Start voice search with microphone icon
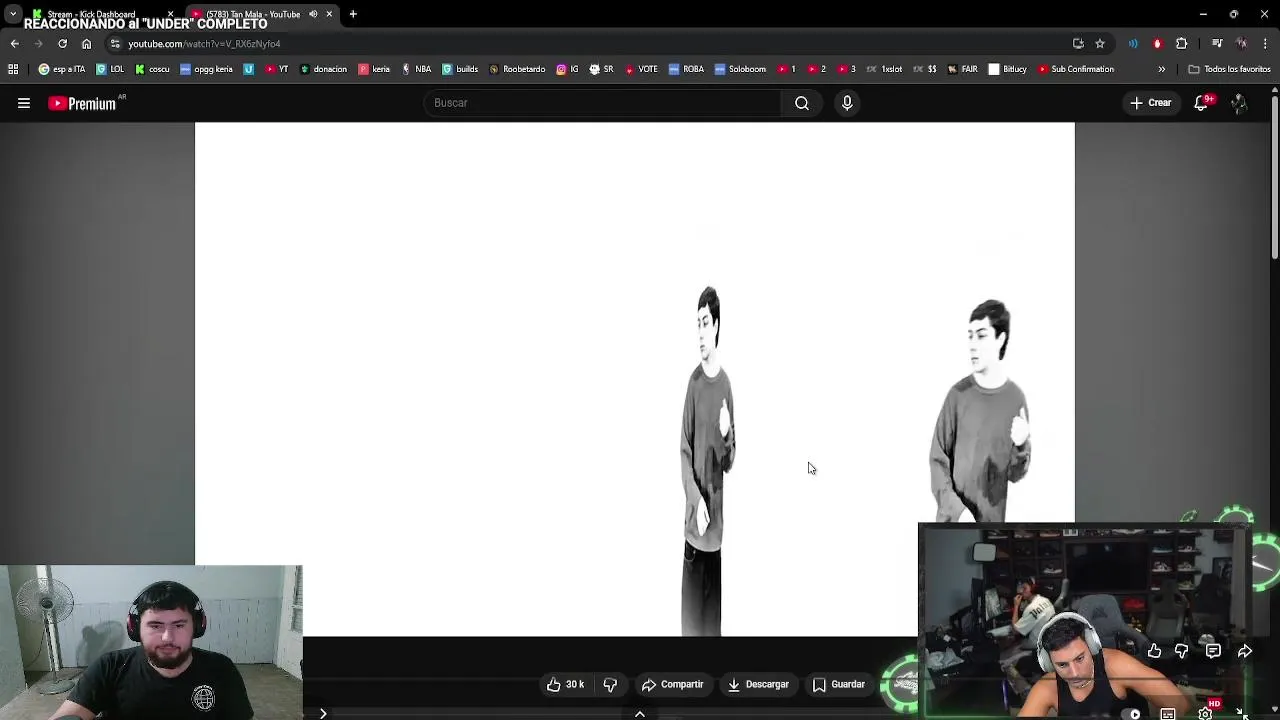This screenshot has width=1280, height=720. [847, 103]
